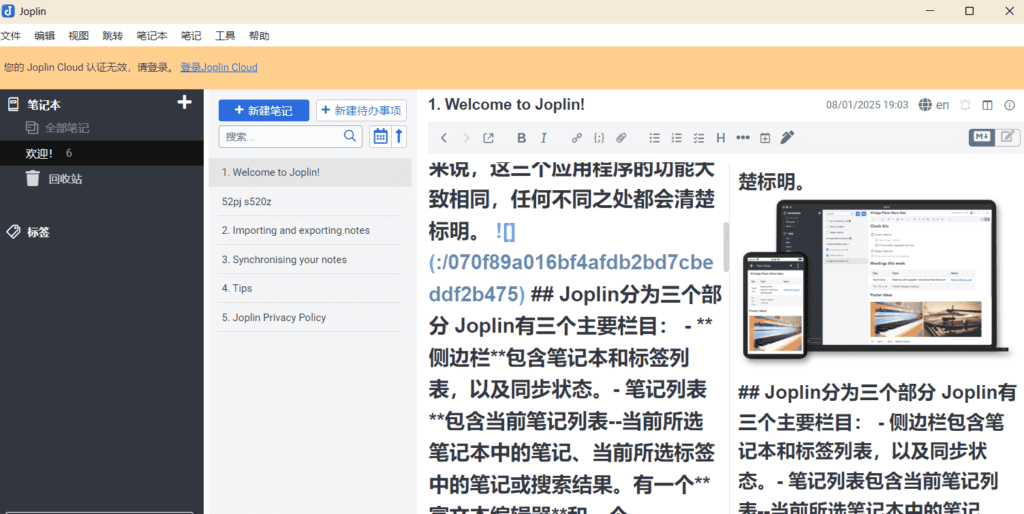
Task: Click the tag icon beside 标签
Action: (13, 232)
